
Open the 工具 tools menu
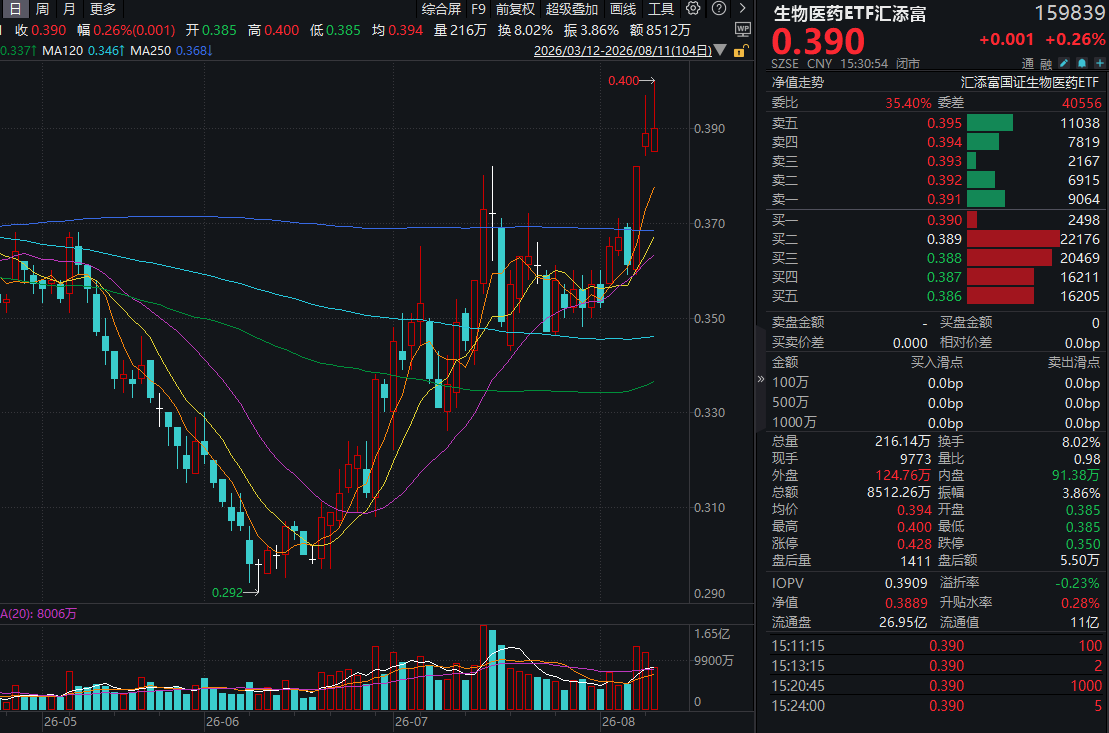pyautogui.click(x=661, y=9)
